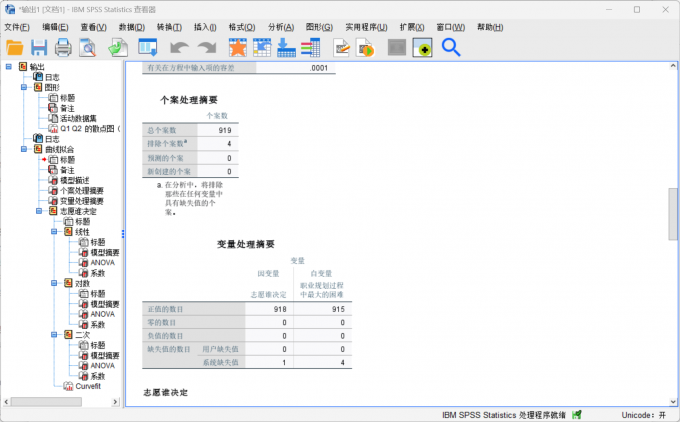
Task: Click the Go to Data star icon
Action: [238, 47]
